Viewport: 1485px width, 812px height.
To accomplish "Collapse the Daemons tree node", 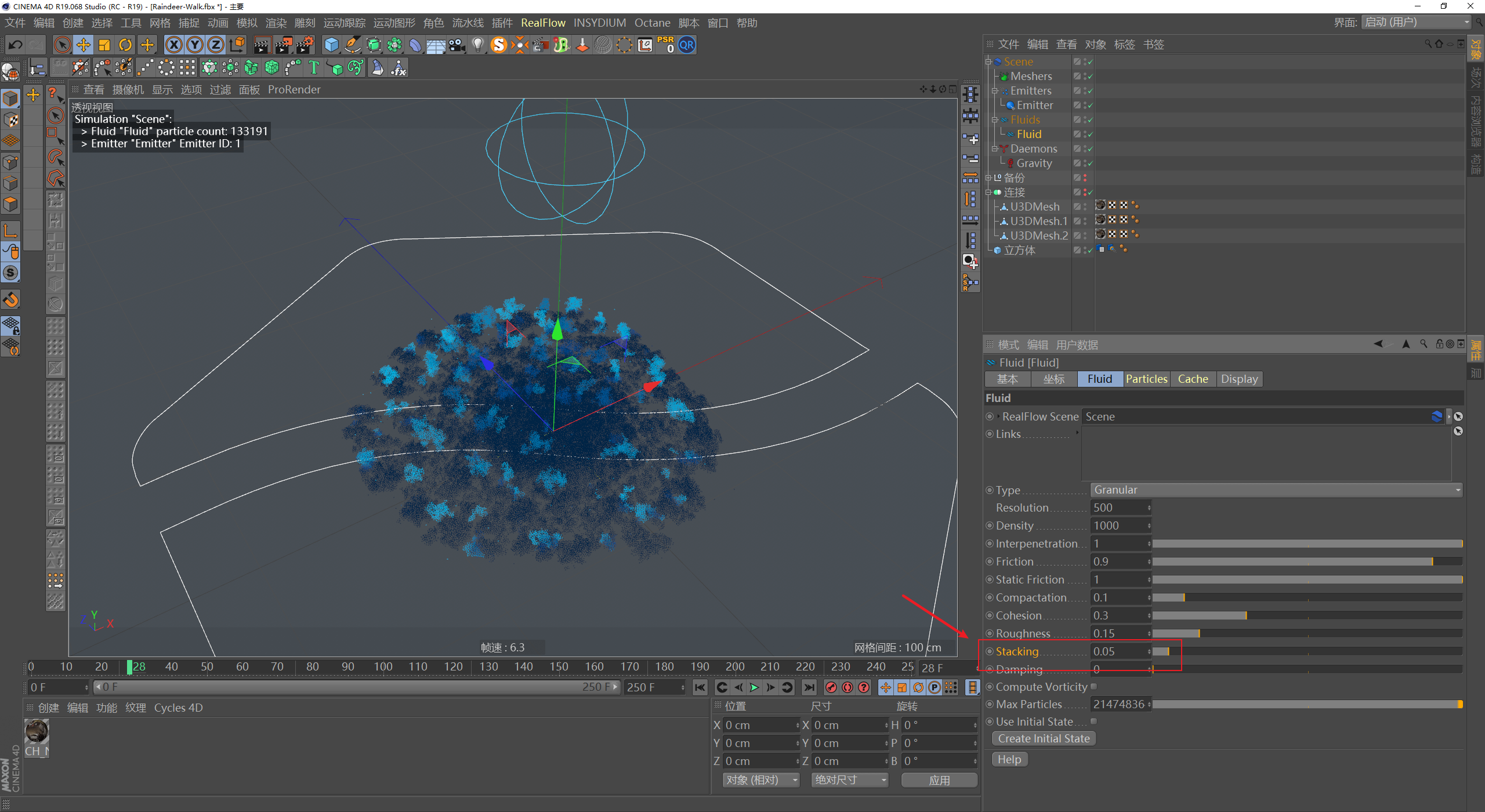I will point(994,149).
